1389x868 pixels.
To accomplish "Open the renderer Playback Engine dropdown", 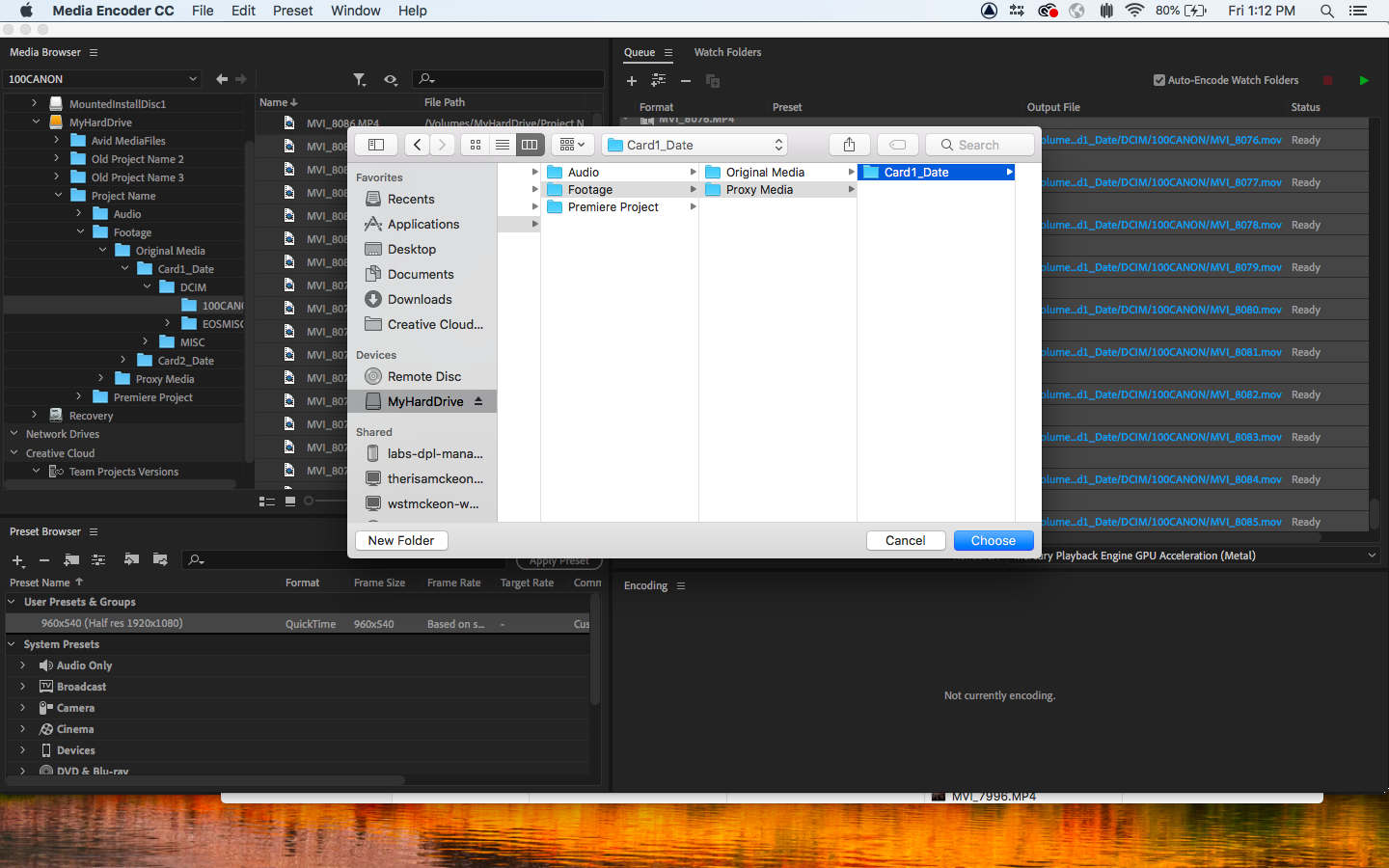I will tap(1192, 556).
